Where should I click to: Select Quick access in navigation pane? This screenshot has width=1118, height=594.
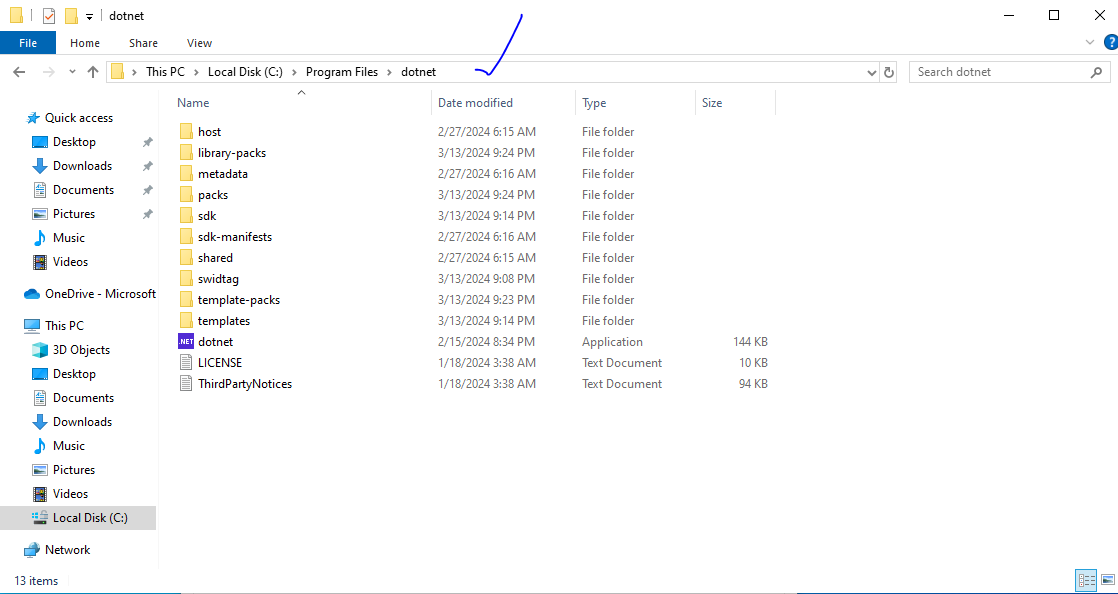coord(78,118)
